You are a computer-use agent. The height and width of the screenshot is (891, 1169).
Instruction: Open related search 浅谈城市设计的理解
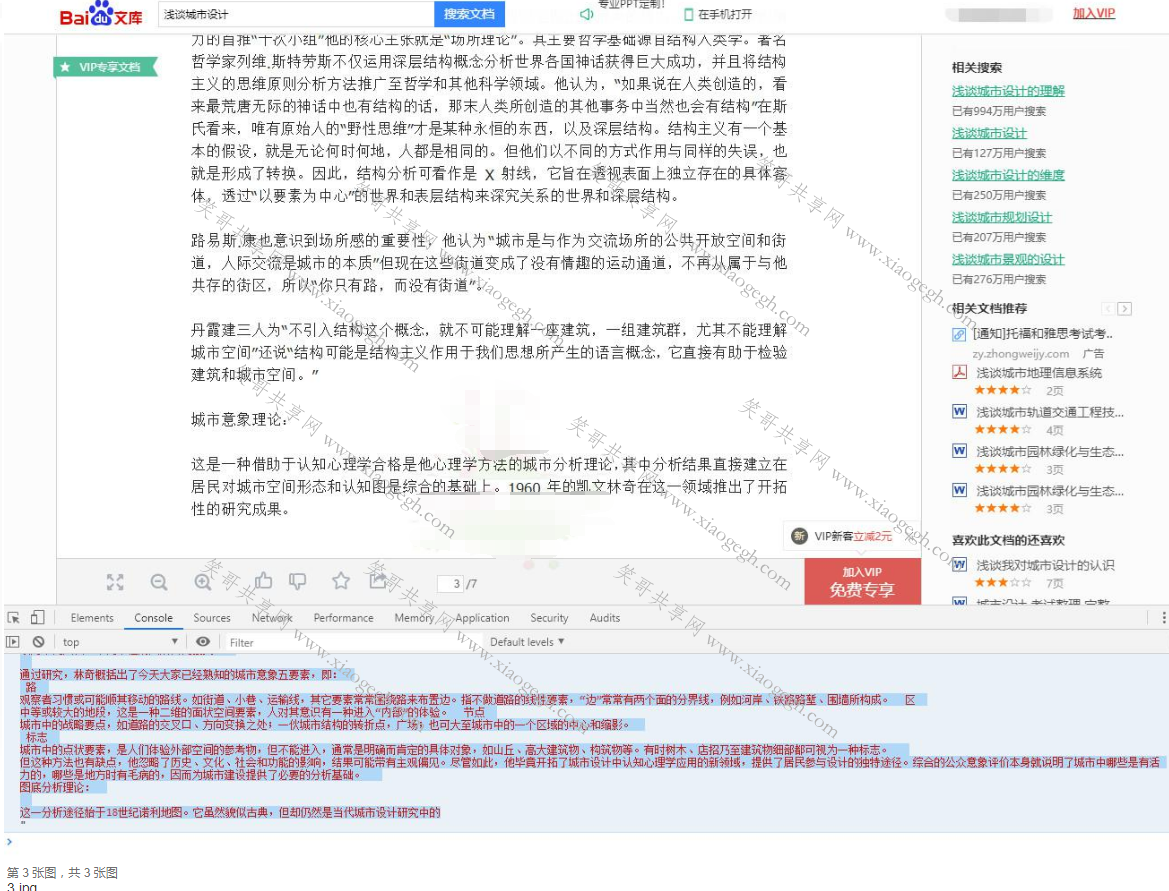(1008, 91)
